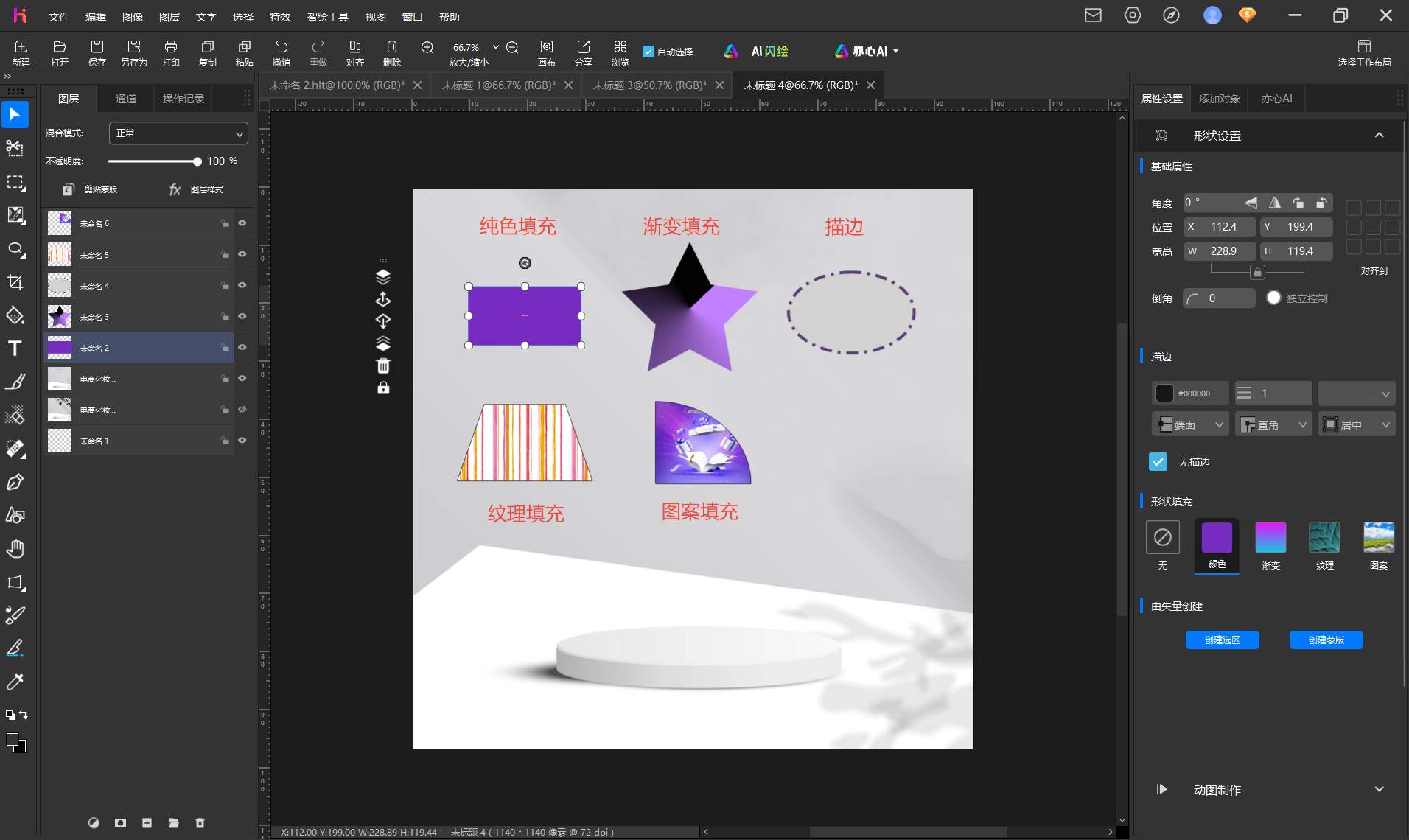
Task: Open the stroke corner join dropdown
Action: click(1273, 424)
